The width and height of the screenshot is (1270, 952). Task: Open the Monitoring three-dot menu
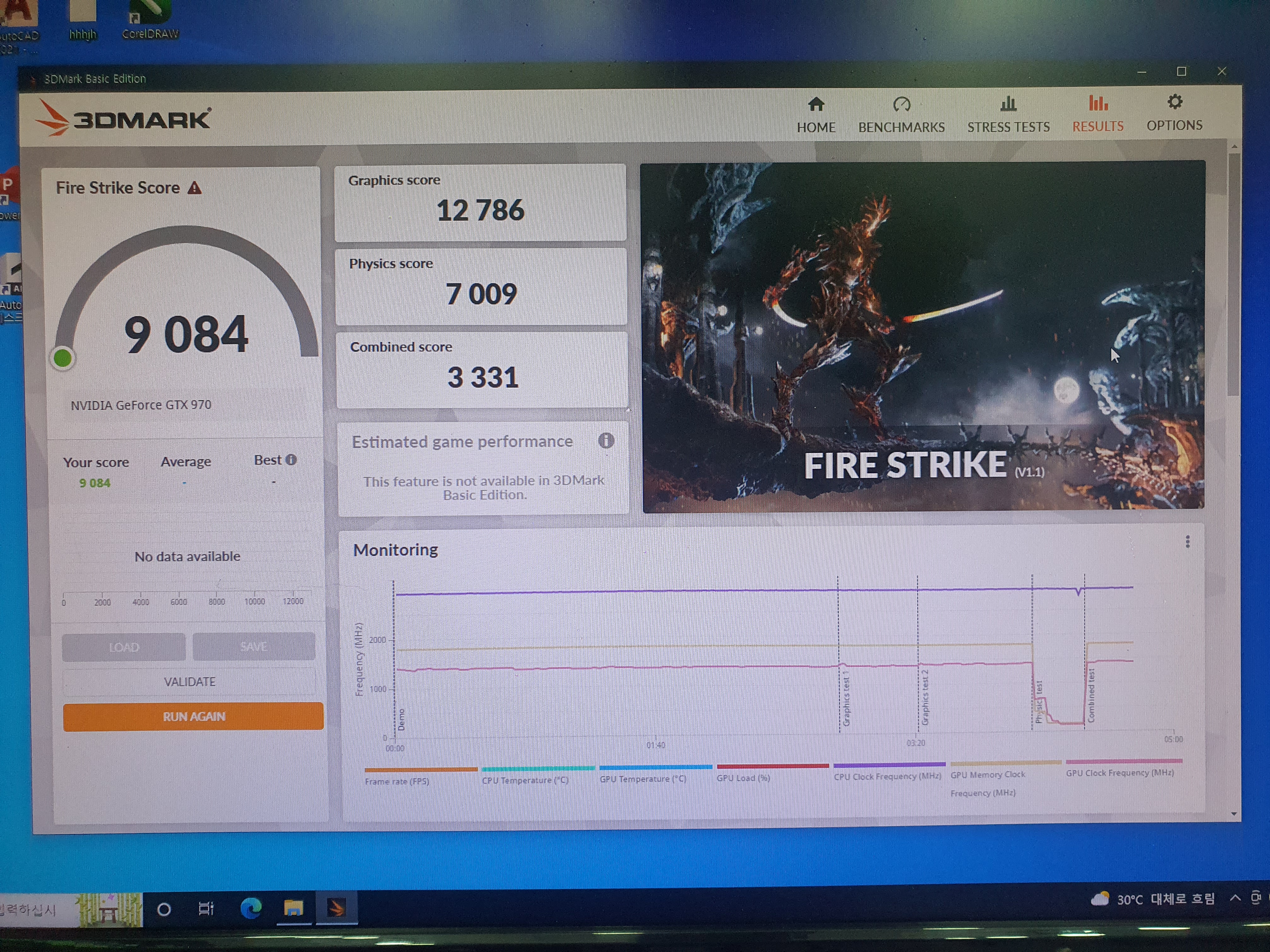[1187, 542]
